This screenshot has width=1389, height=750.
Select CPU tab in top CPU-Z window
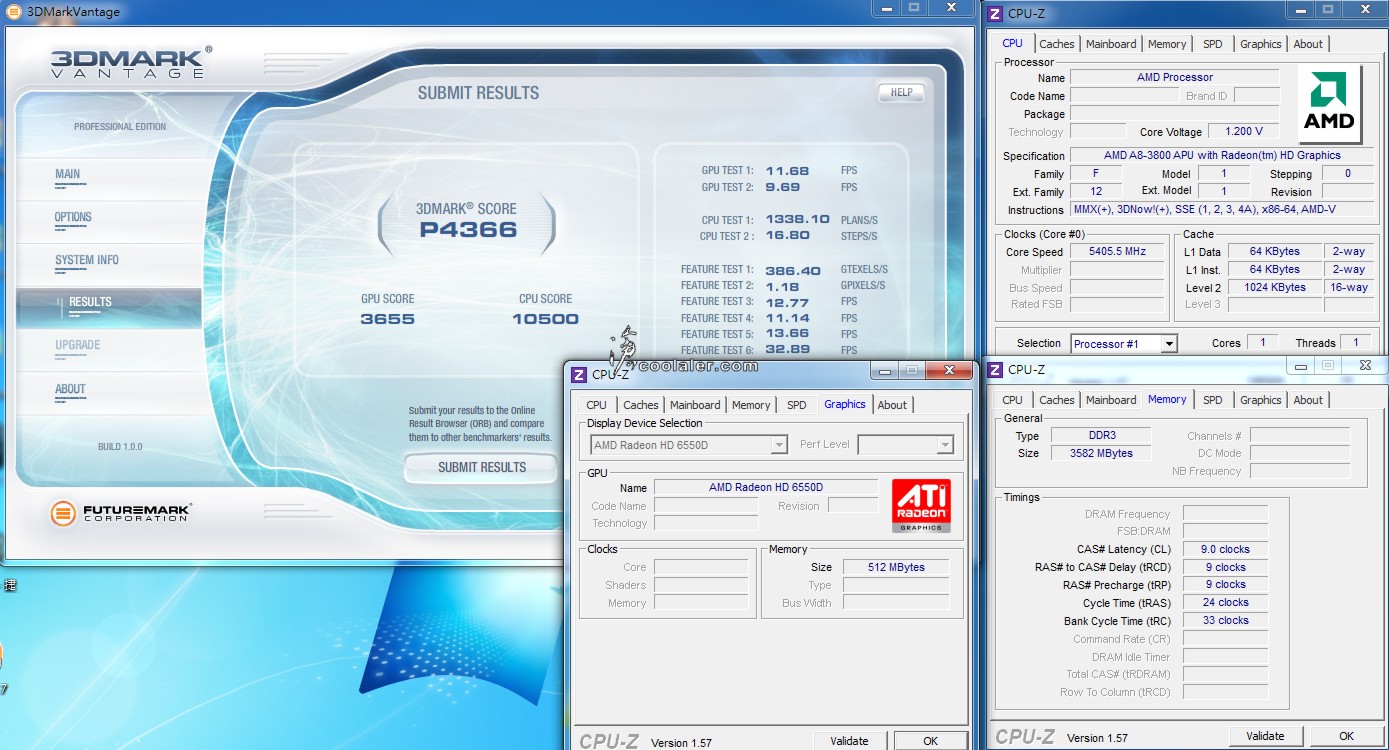[x=1012, y=43]
